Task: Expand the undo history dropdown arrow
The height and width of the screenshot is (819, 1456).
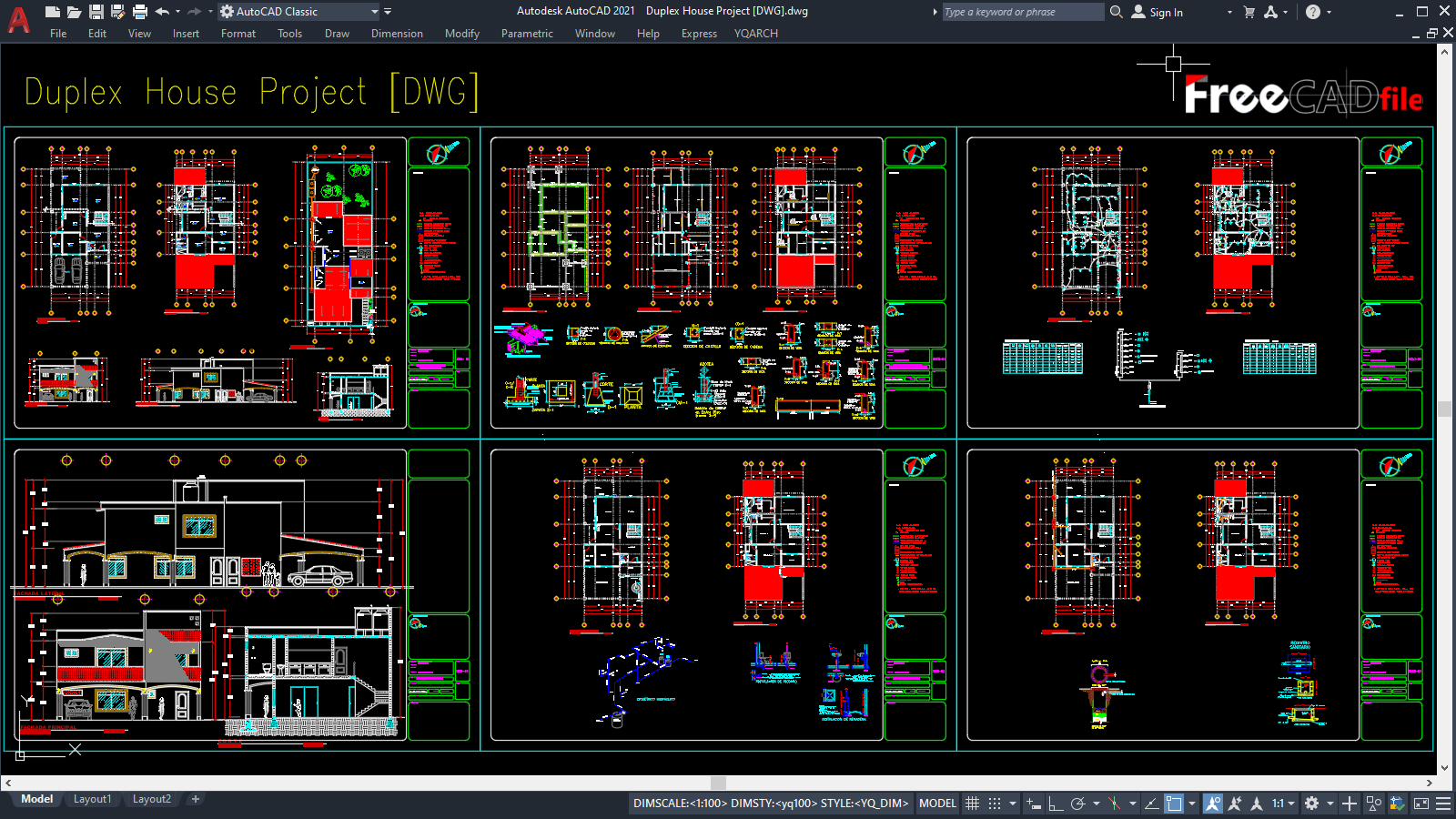Action: coord(177,12)
